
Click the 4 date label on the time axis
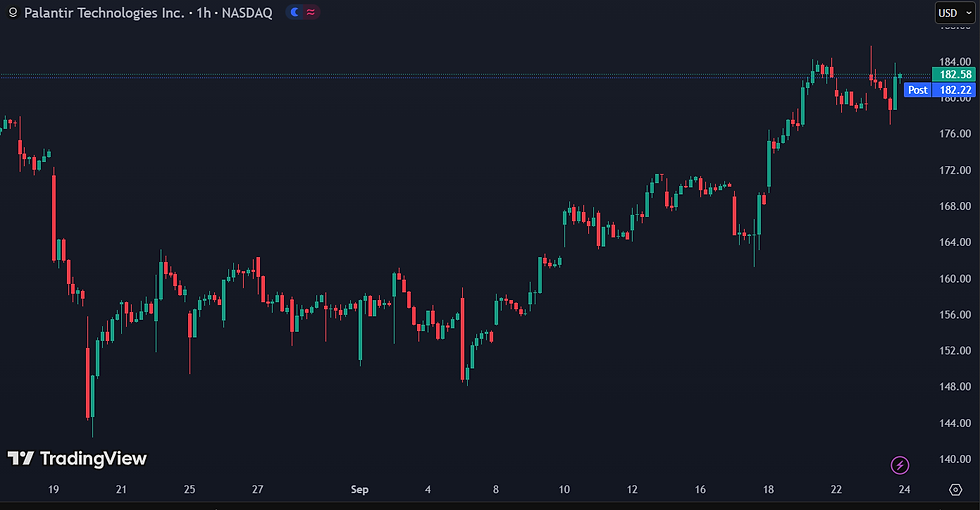(x=428, y=489)
